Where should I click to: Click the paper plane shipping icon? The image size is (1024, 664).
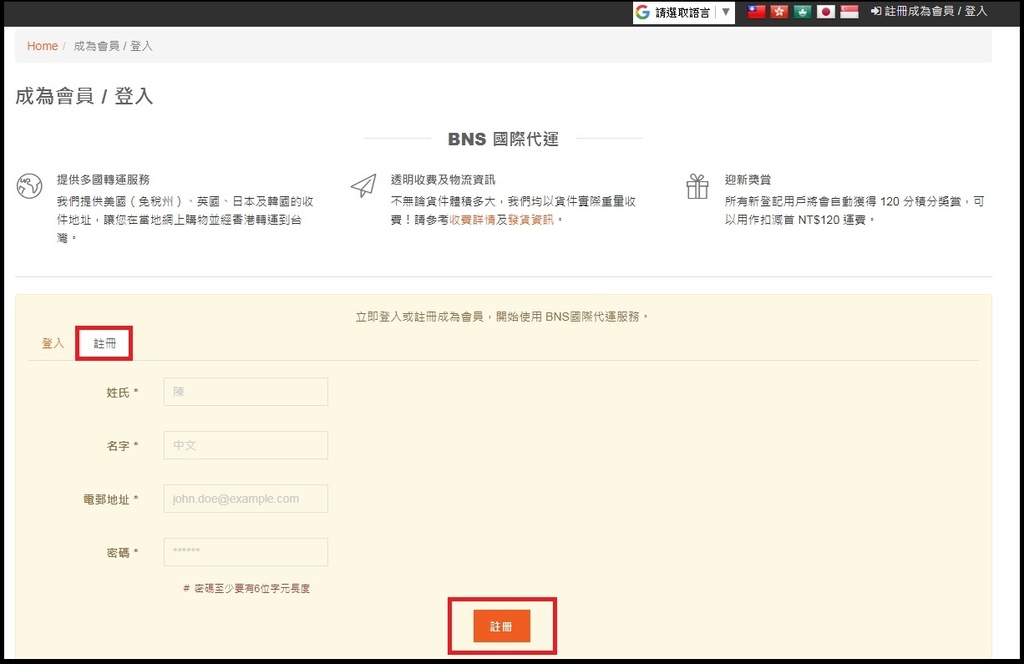coord(363,186)
